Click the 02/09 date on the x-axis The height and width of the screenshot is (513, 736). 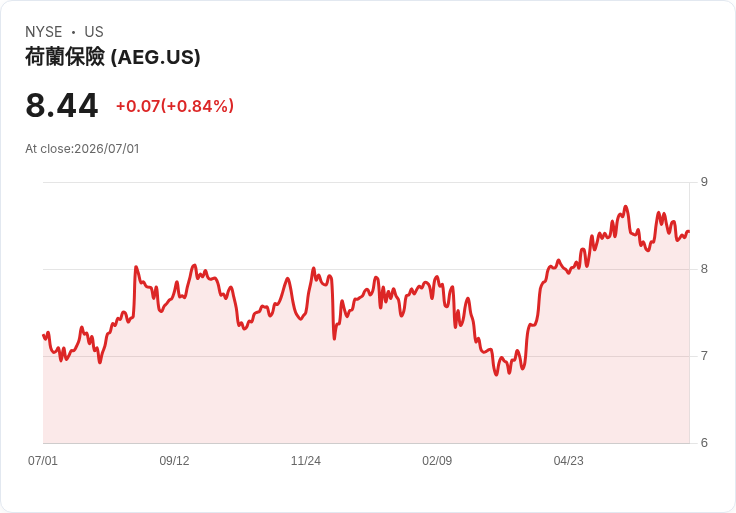[437, 460]
